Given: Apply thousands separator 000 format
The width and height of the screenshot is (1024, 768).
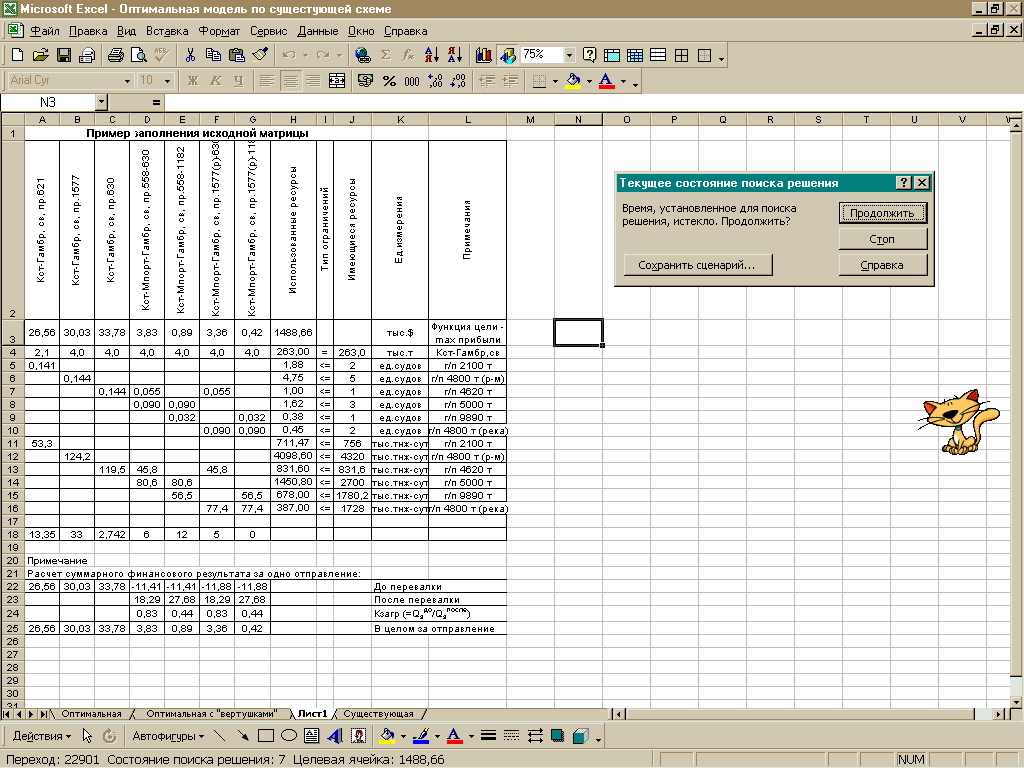Looking at the screenshot, I should tap(412, 81).
